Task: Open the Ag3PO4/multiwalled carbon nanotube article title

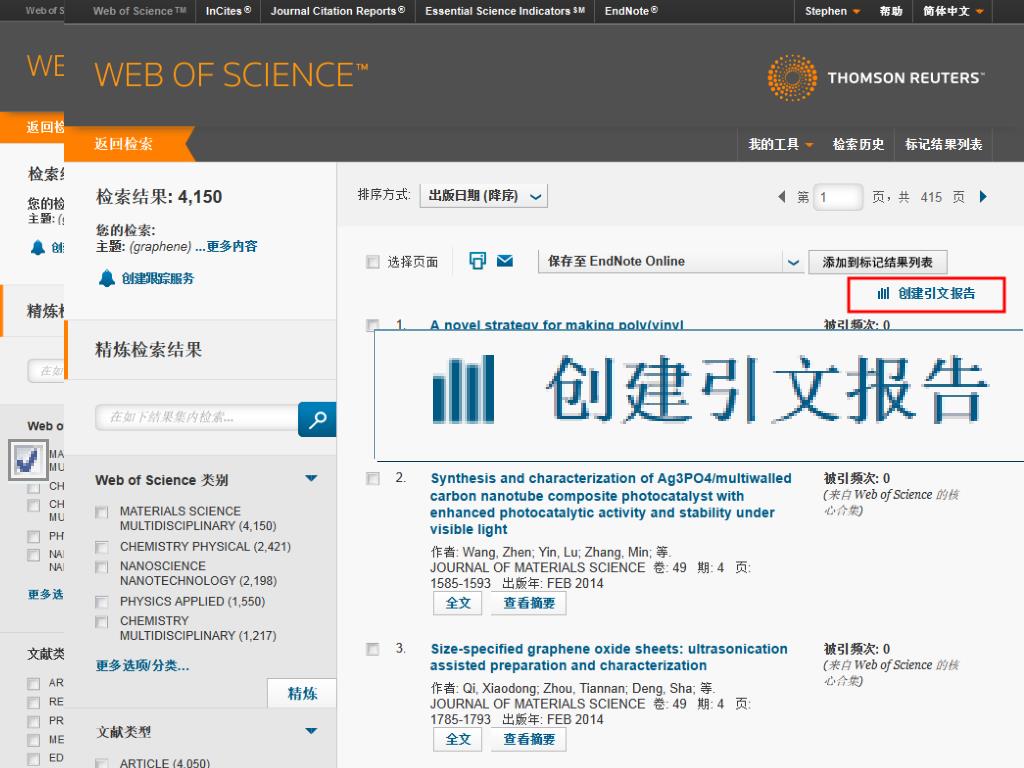Action: pos(611,504)
